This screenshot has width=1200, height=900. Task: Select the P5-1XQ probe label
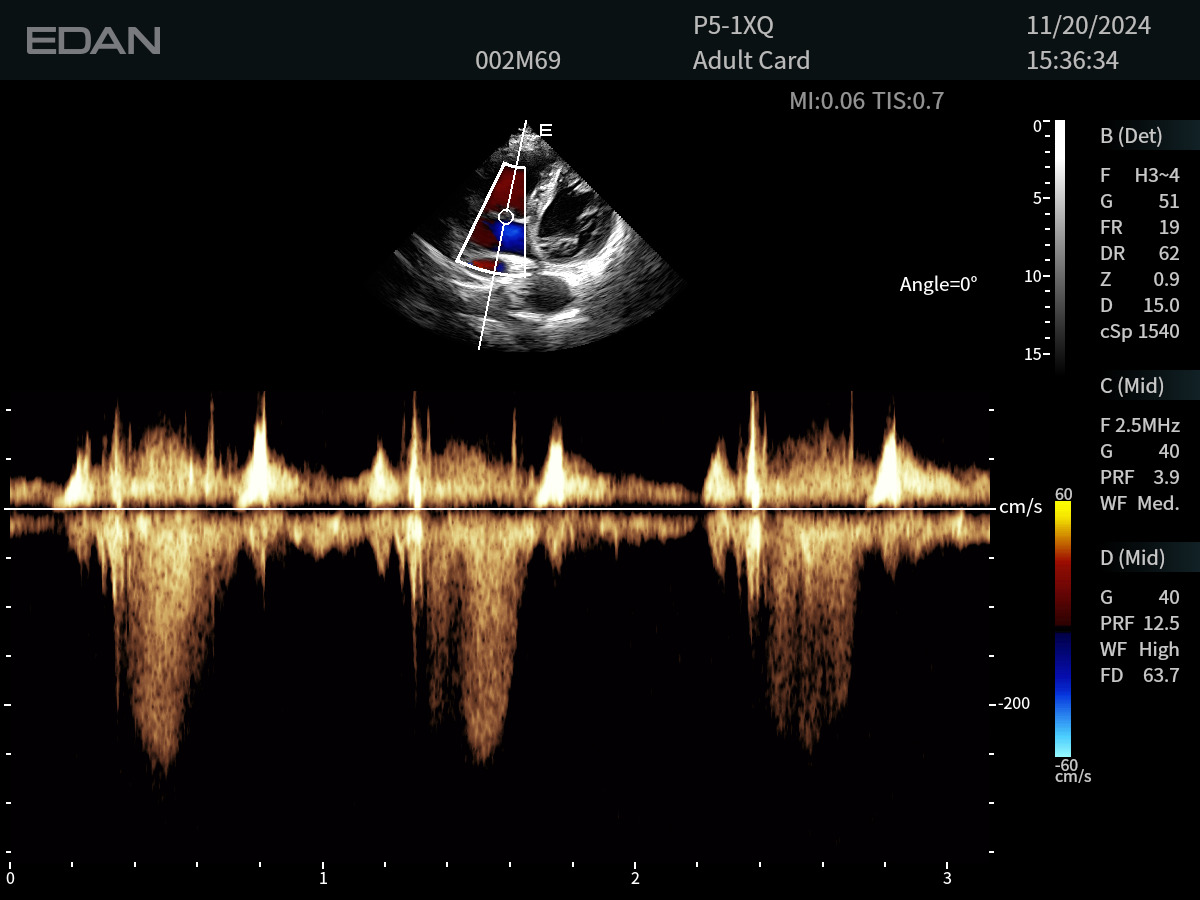click(x=733, y=26)
